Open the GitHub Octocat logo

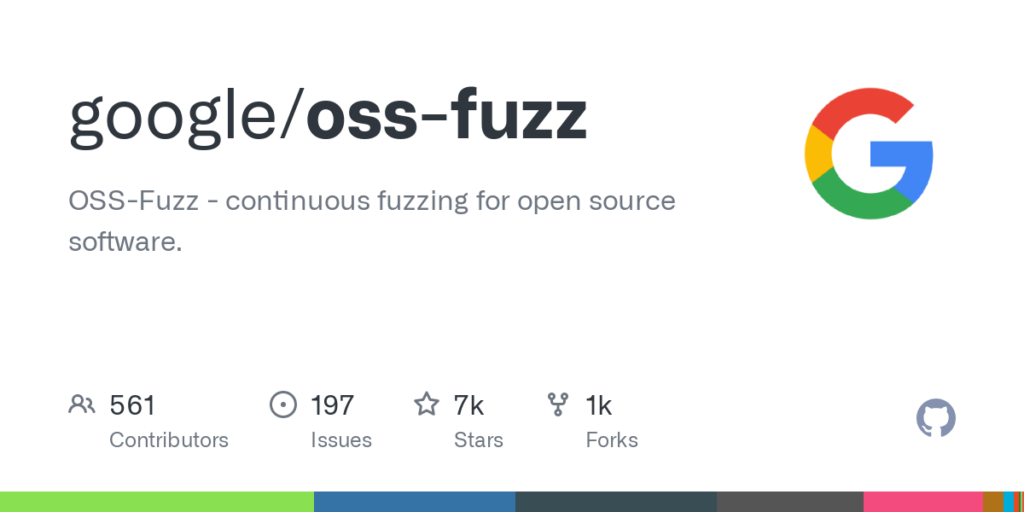tap(936, 418)
